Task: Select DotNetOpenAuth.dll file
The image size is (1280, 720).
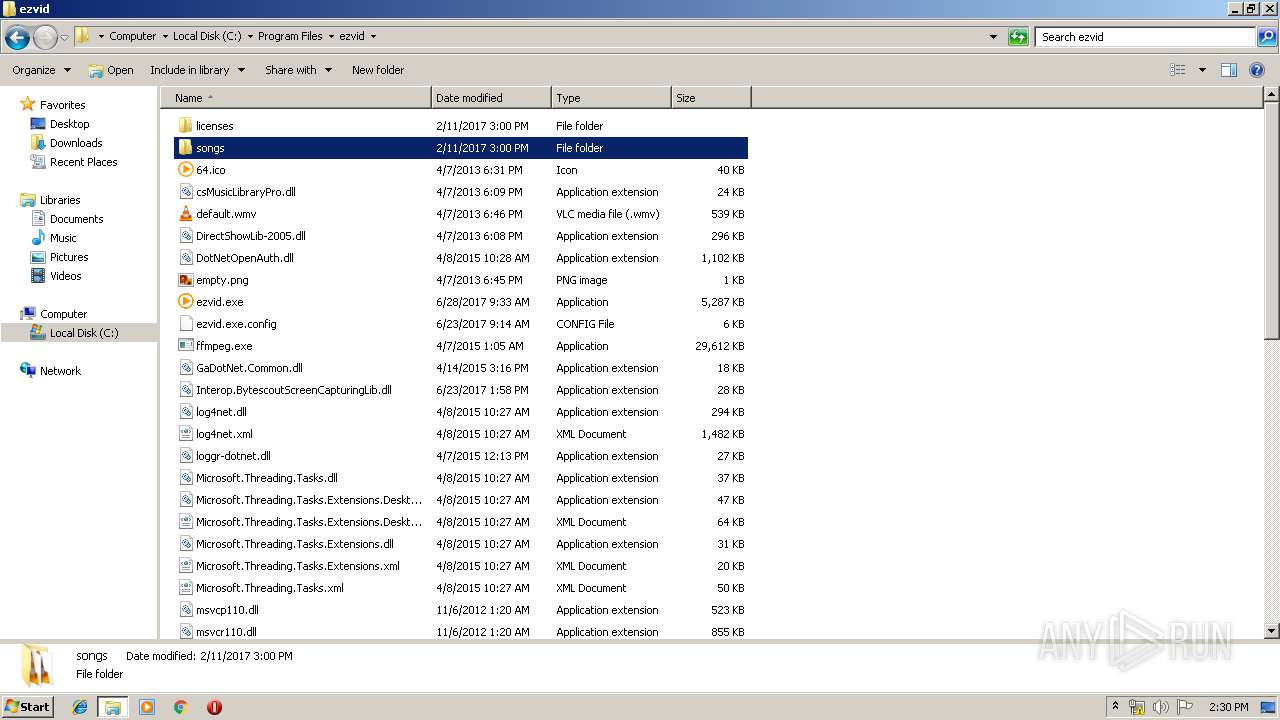Action: 245,258
